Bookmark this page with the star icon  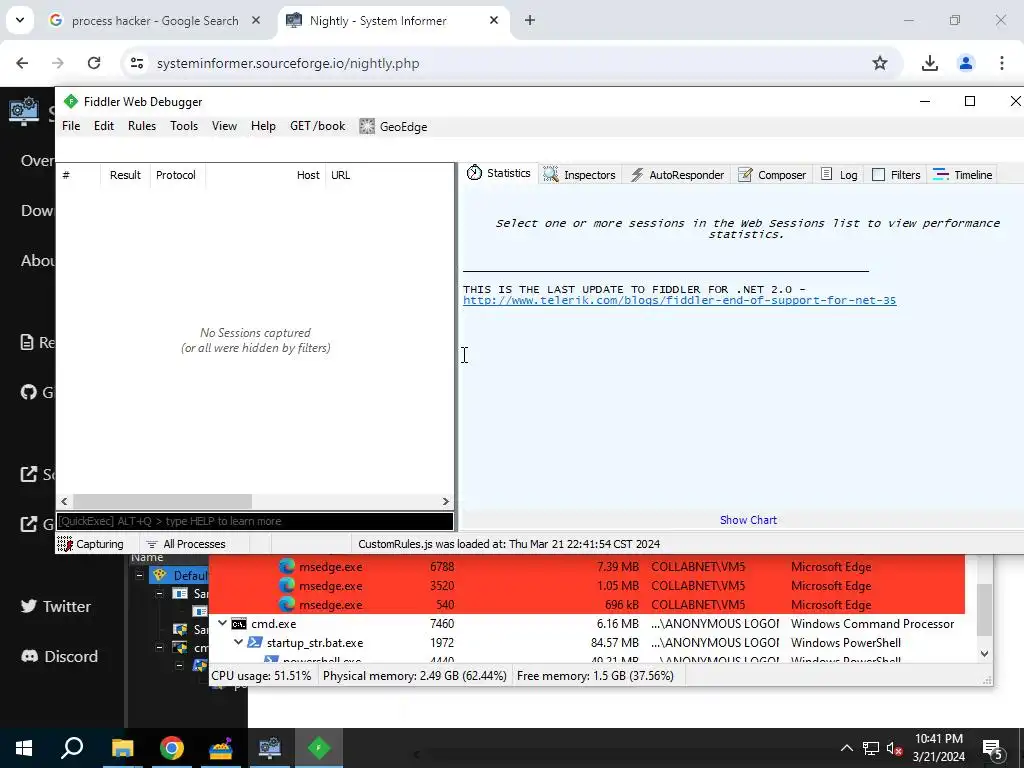[880, 63]
